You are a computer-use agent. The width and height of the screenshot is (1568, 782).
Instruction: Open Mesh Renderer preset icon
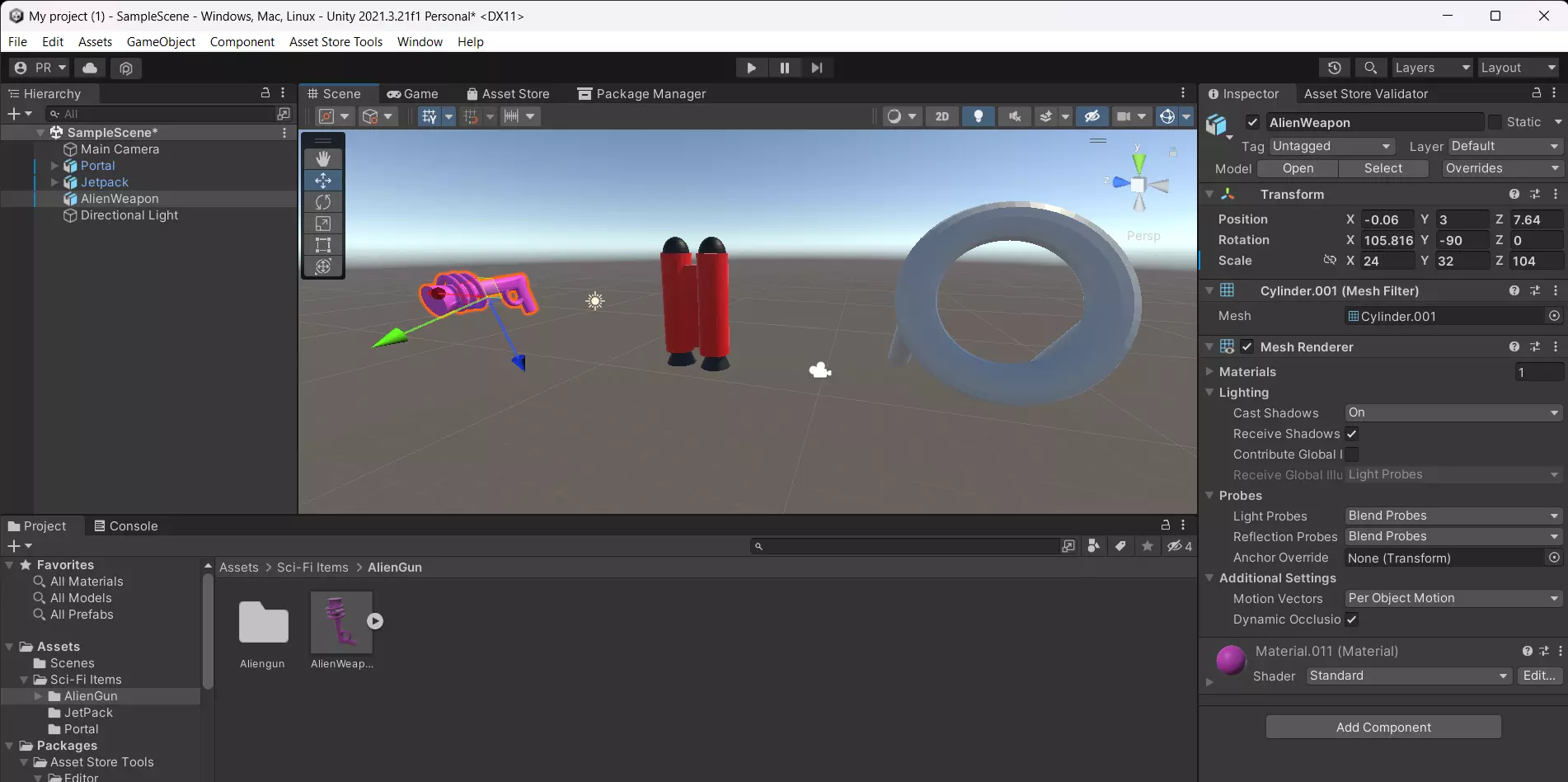[x=1535, y=346]
